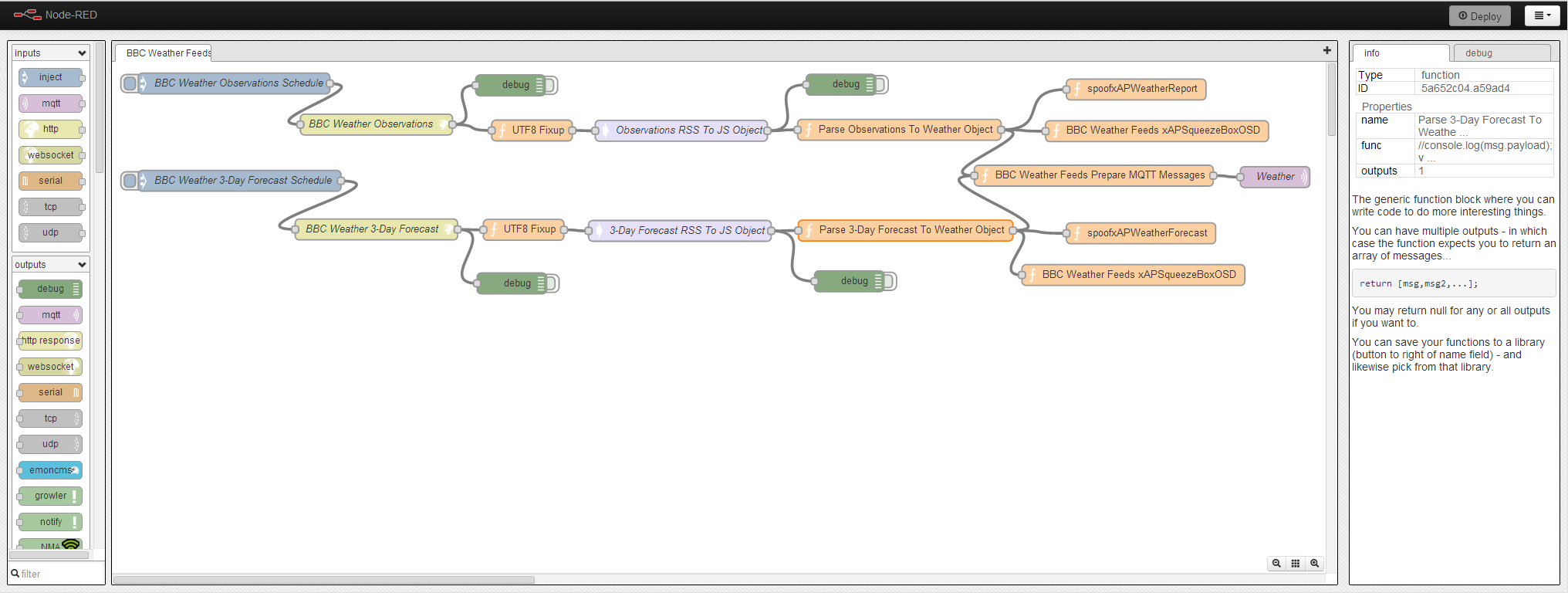Select the websocket input palette node

tap(50, 155)
